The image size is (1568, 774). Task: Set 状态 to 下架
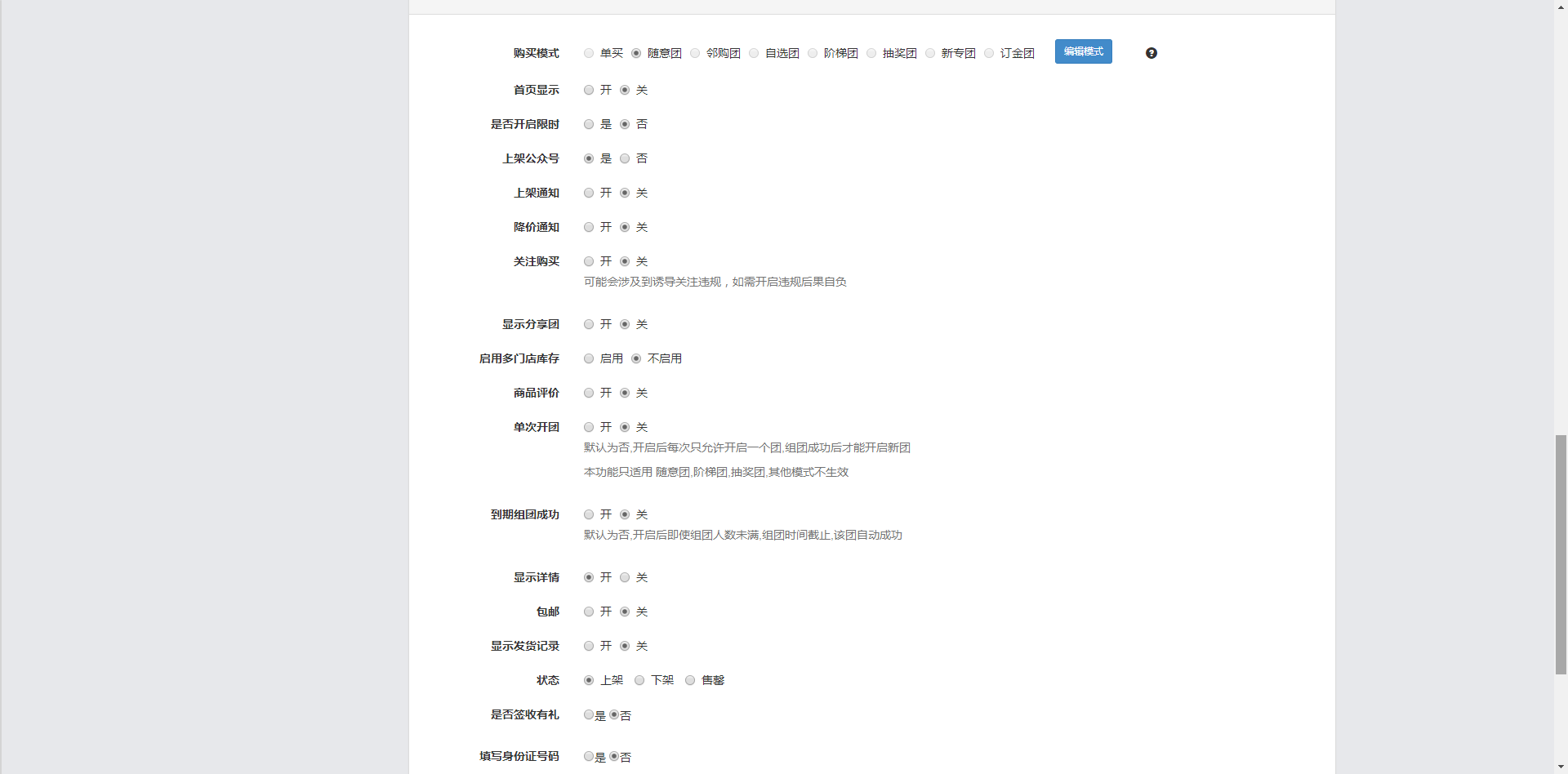(x=639, y=680)
